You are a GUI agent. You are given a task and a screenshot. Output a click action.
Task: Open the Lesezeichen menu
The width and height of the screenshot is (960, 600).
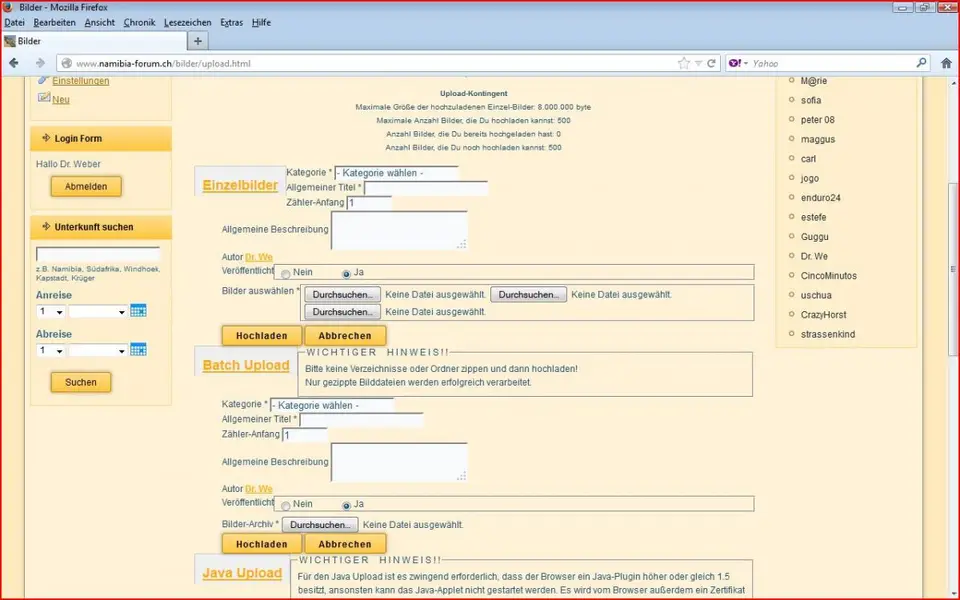[x=187, y=23]
